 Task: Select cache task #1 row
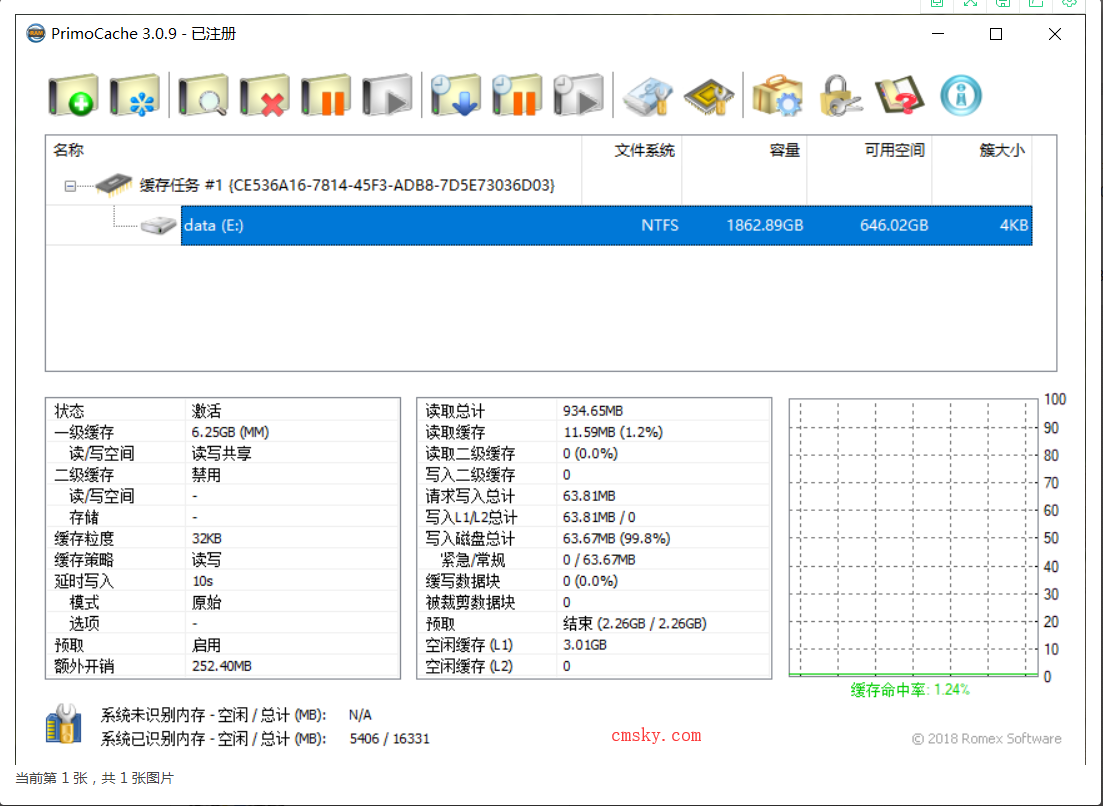[347, 185]
